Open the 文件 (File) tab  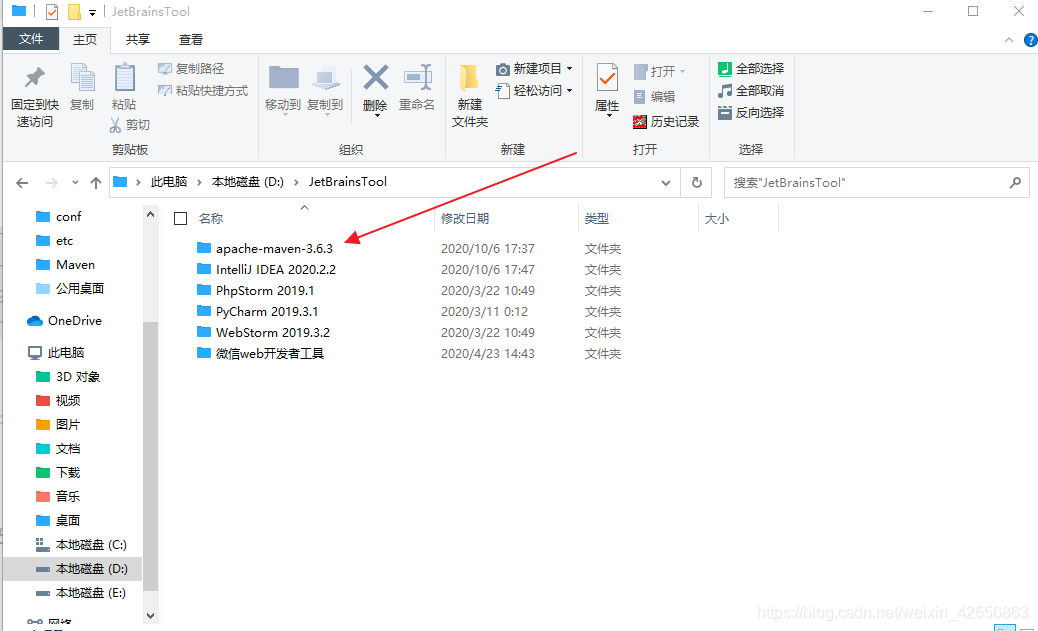click(31, 39)
